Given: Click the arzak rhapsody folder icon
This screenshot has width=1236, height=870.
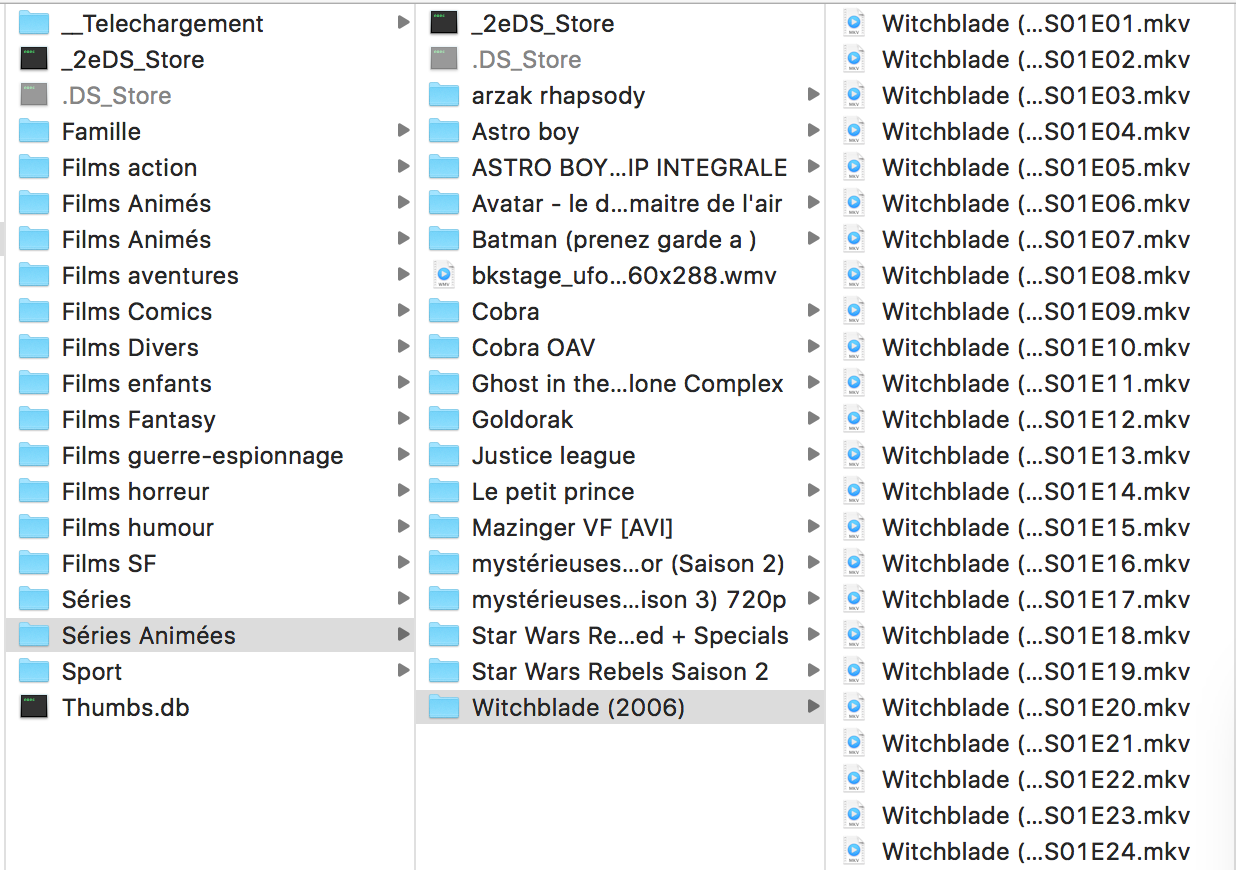Looking at the screenshot, I should 444,95.
